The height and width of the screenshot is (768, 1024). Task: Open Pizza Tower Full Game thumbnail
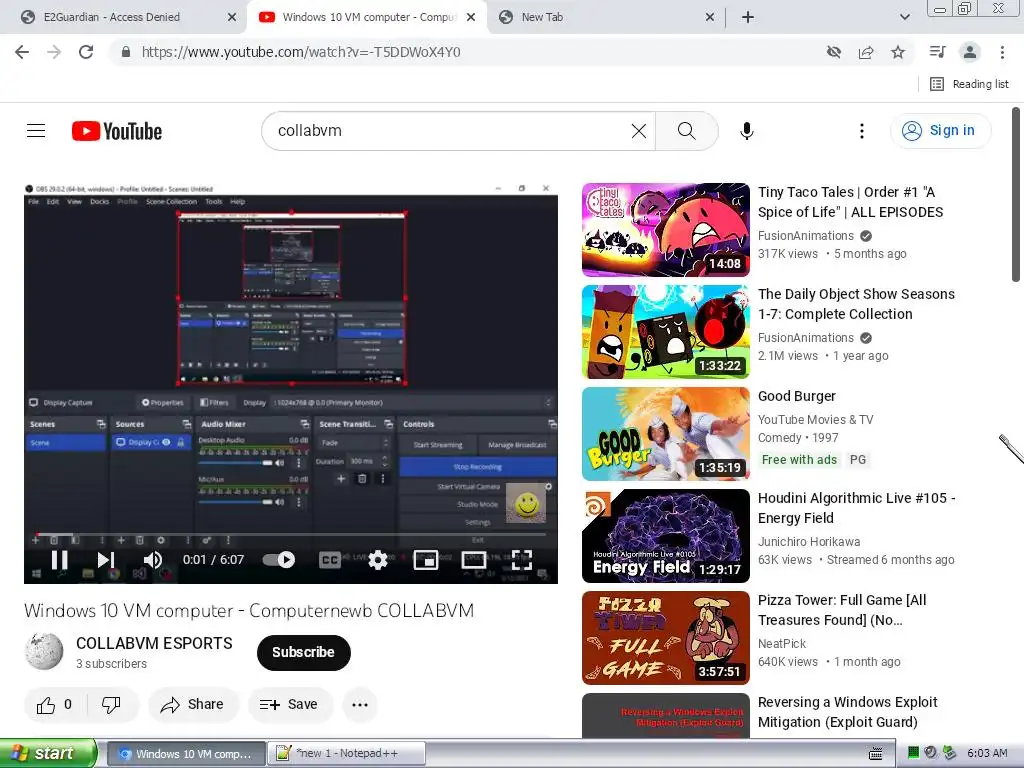coord(665,637)
